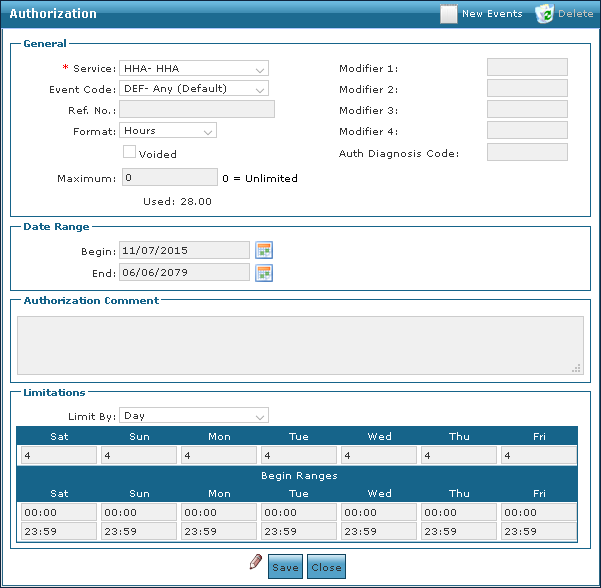Click the Modifier 1 text field

pyautogui.click(x=527, y=67)
